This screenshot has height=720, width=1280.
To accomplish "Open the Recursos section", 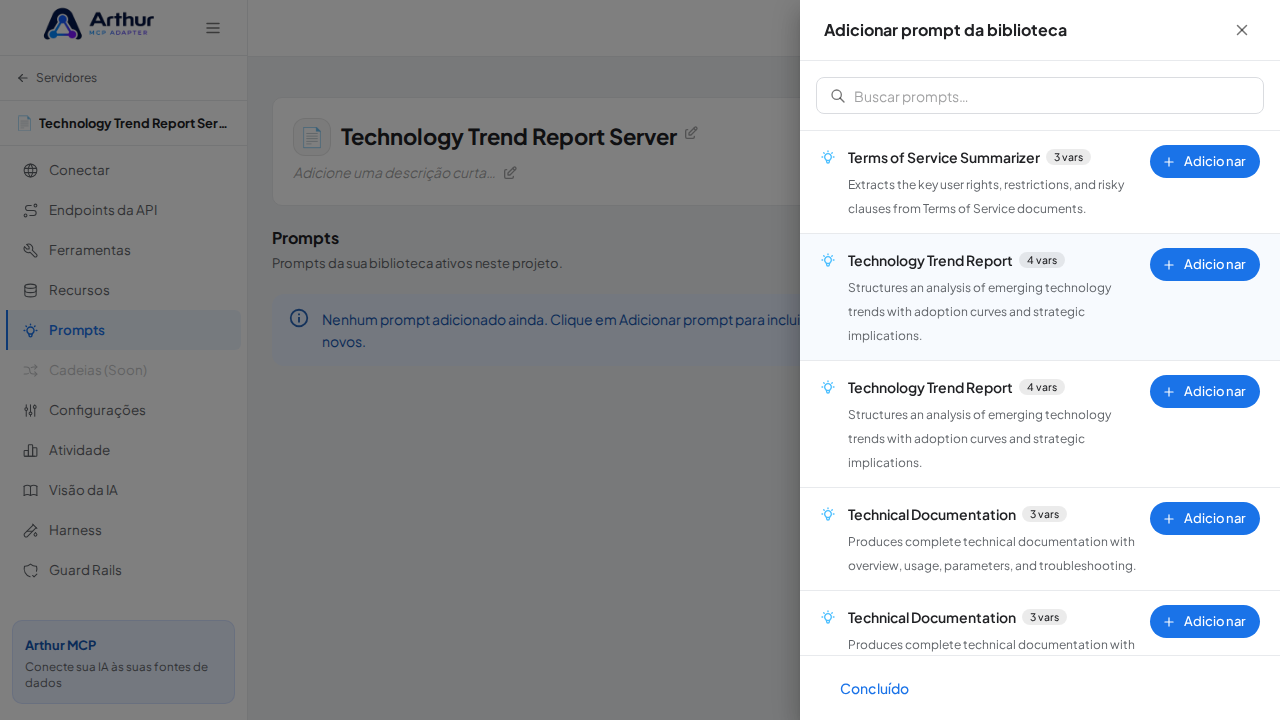I will coord(123,290).
